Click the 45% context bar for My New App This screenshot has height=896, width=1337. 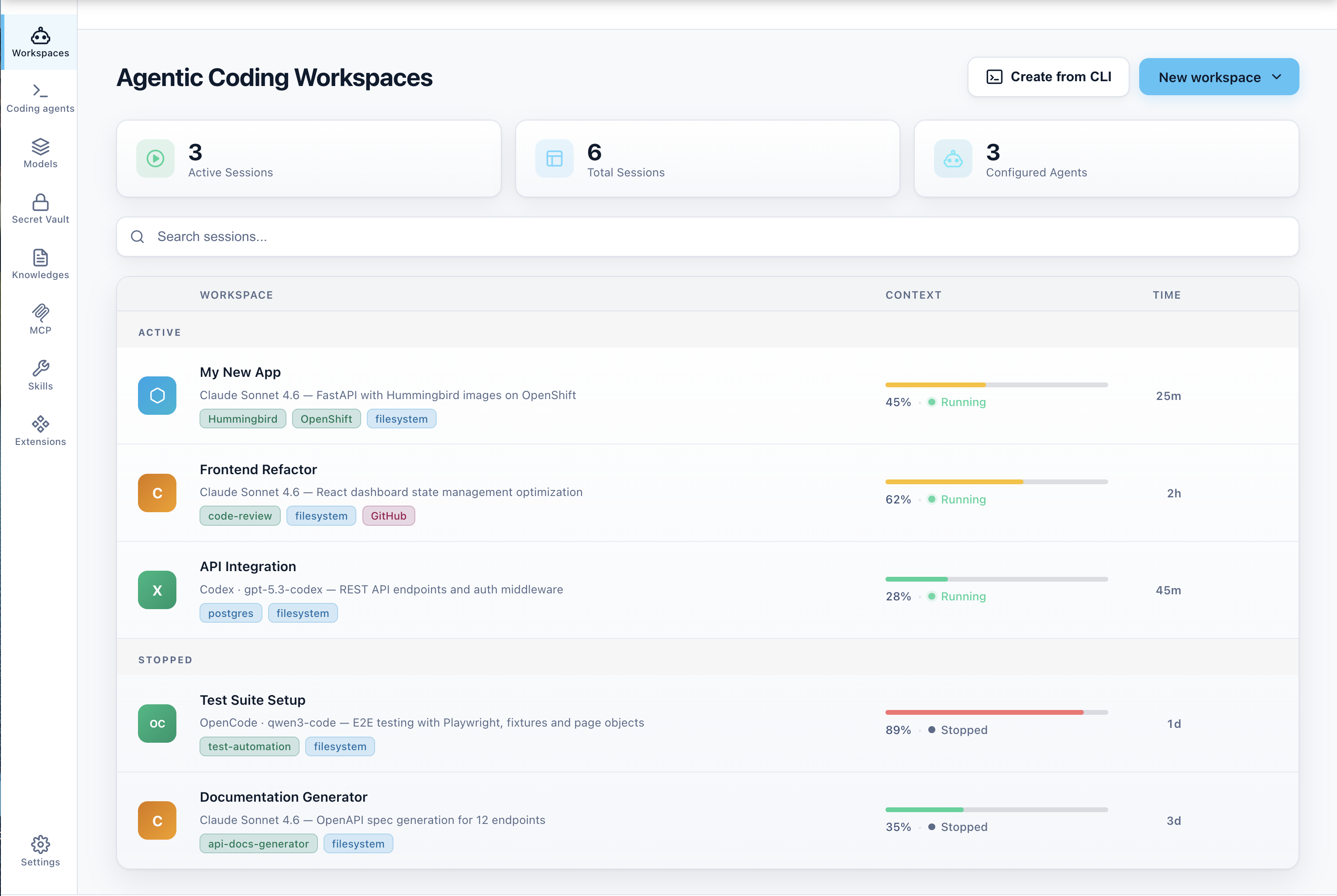pos(996,385)
